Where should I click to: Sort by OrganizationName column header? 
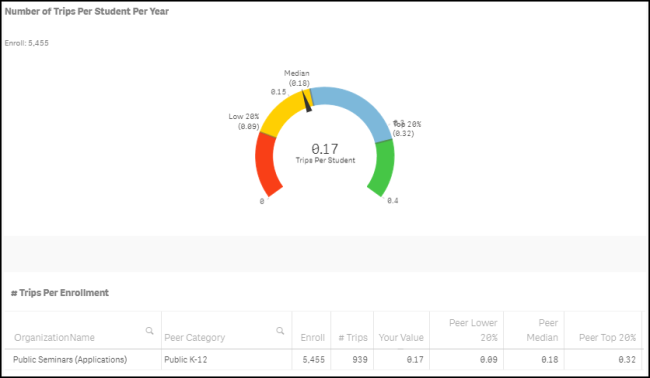(54, 337)
